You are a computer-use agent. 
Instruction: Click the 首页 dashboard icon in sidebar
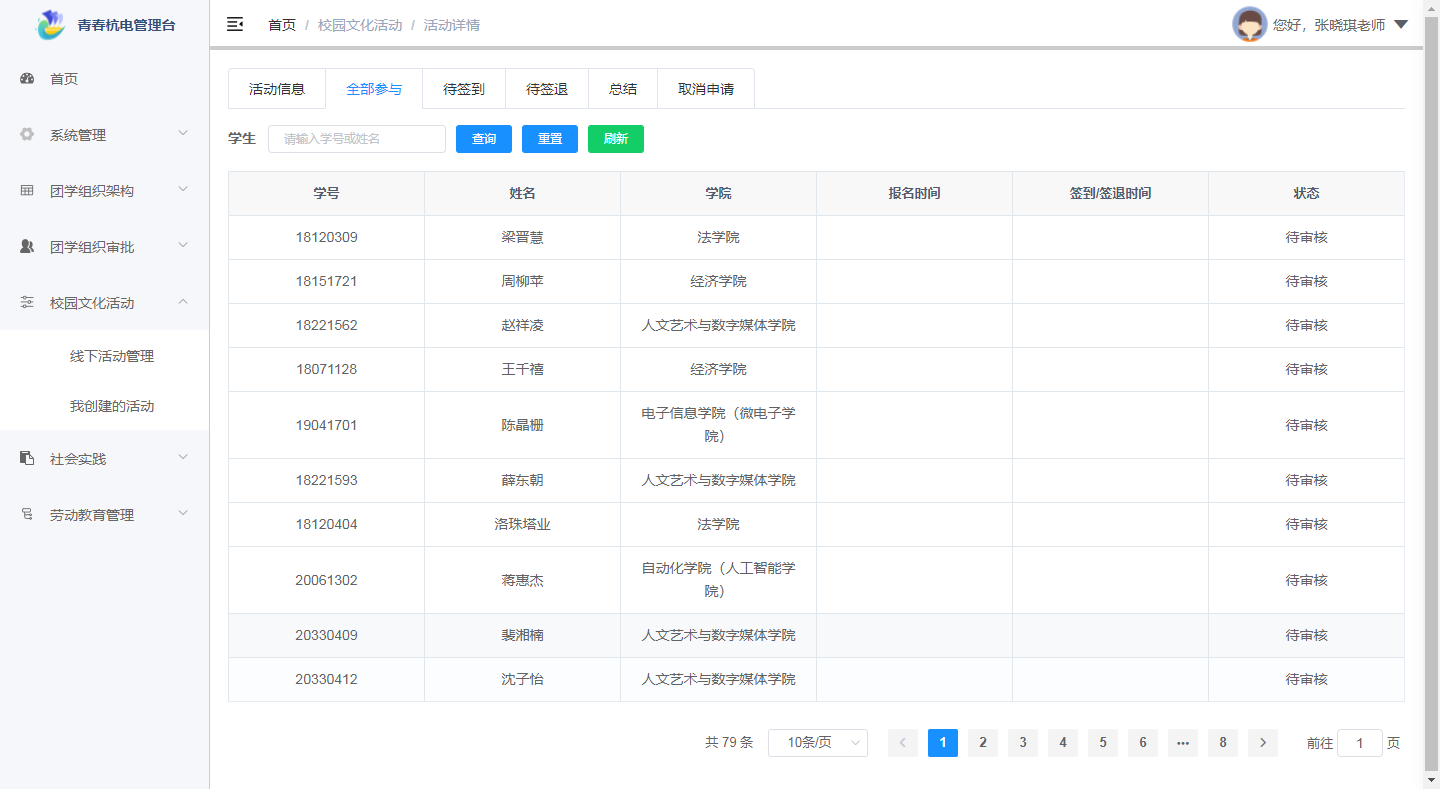coord(27,78)
